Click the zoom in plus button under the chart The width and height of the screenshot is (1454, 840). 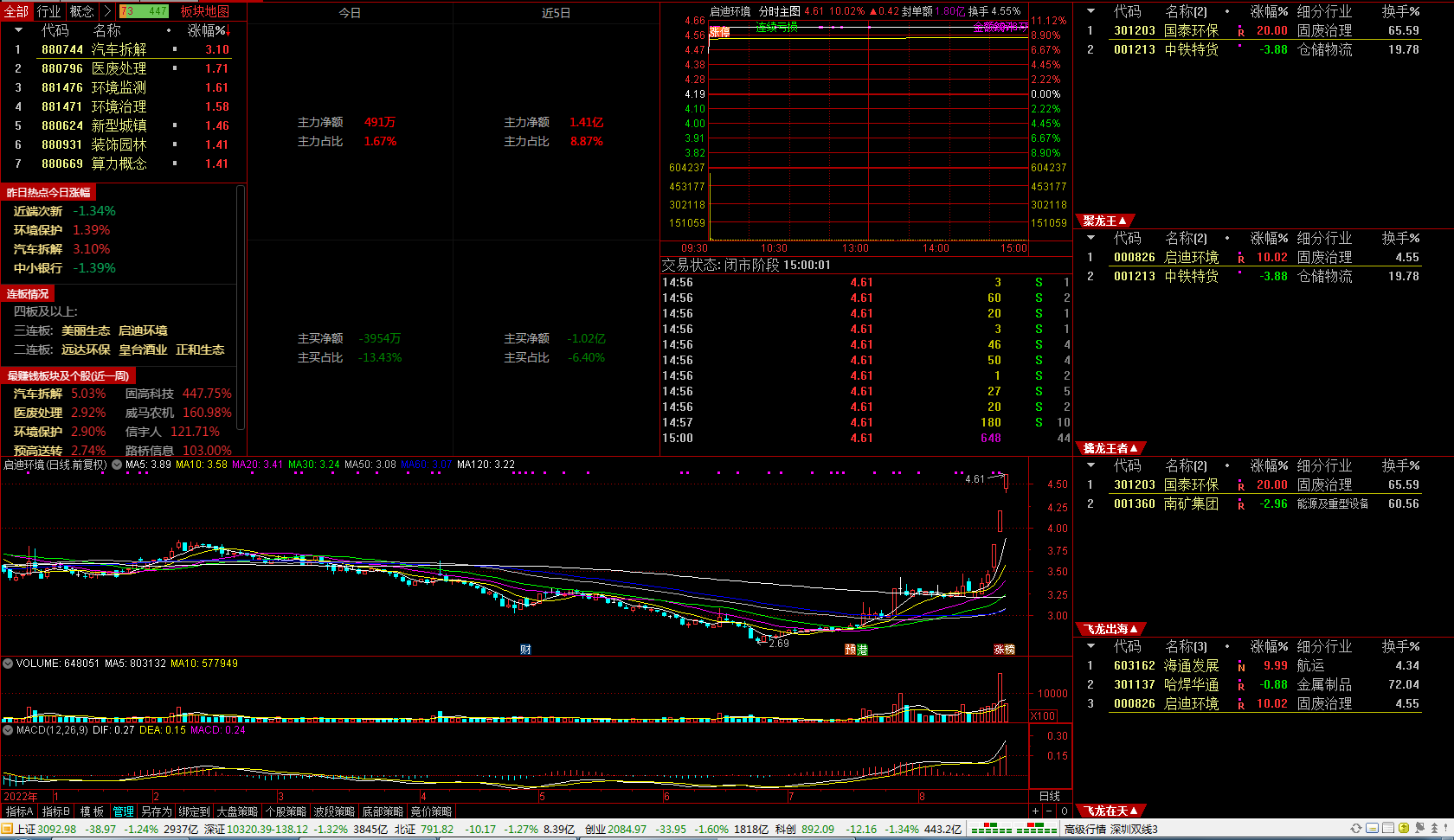[x=1035, y=811]
